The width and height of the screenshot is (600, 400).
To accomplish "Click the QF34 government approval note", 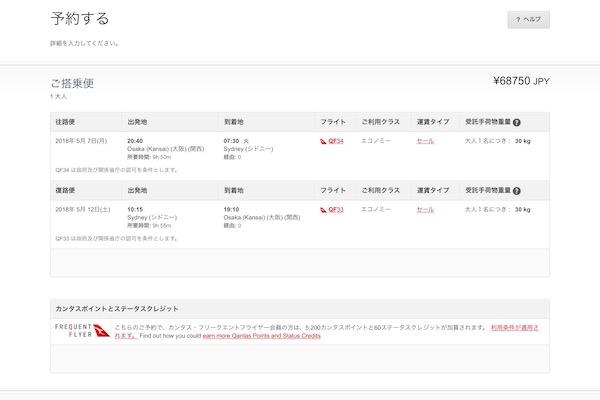I will [116, 170].
